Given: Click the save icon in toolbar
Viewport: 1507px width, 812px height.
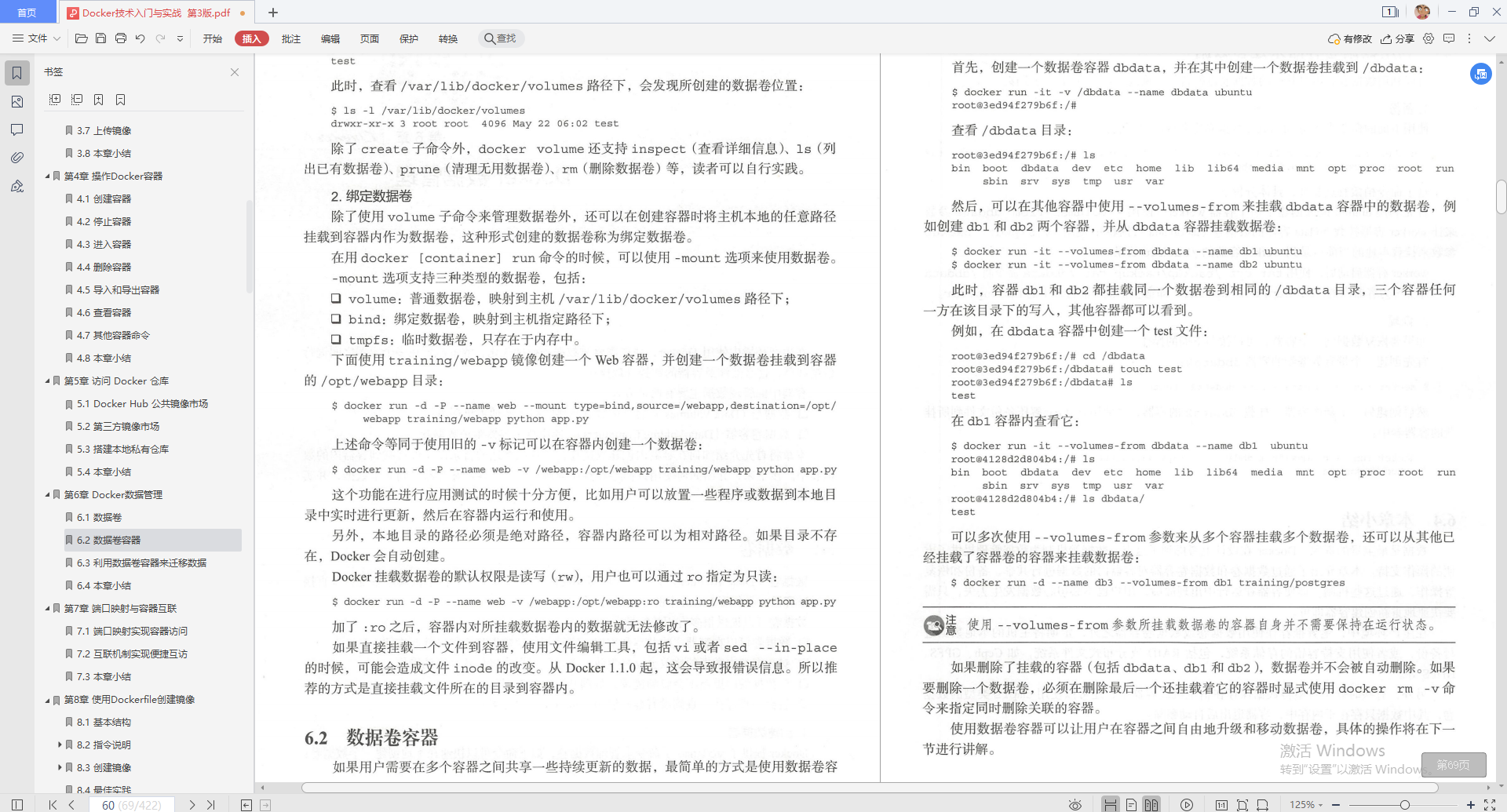Looking at the screenshot, I should (x=100, y=38).
